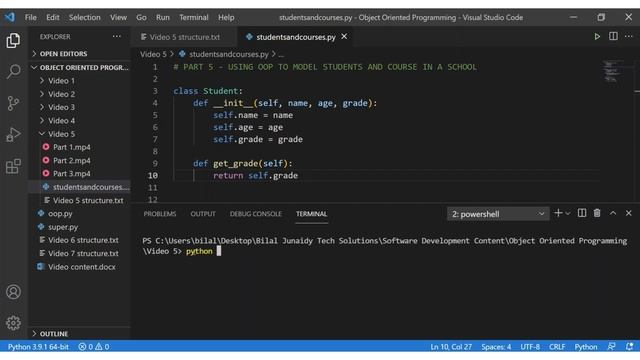
Task: Change end of line sequence CRLF
Action: tap(557, 347)
